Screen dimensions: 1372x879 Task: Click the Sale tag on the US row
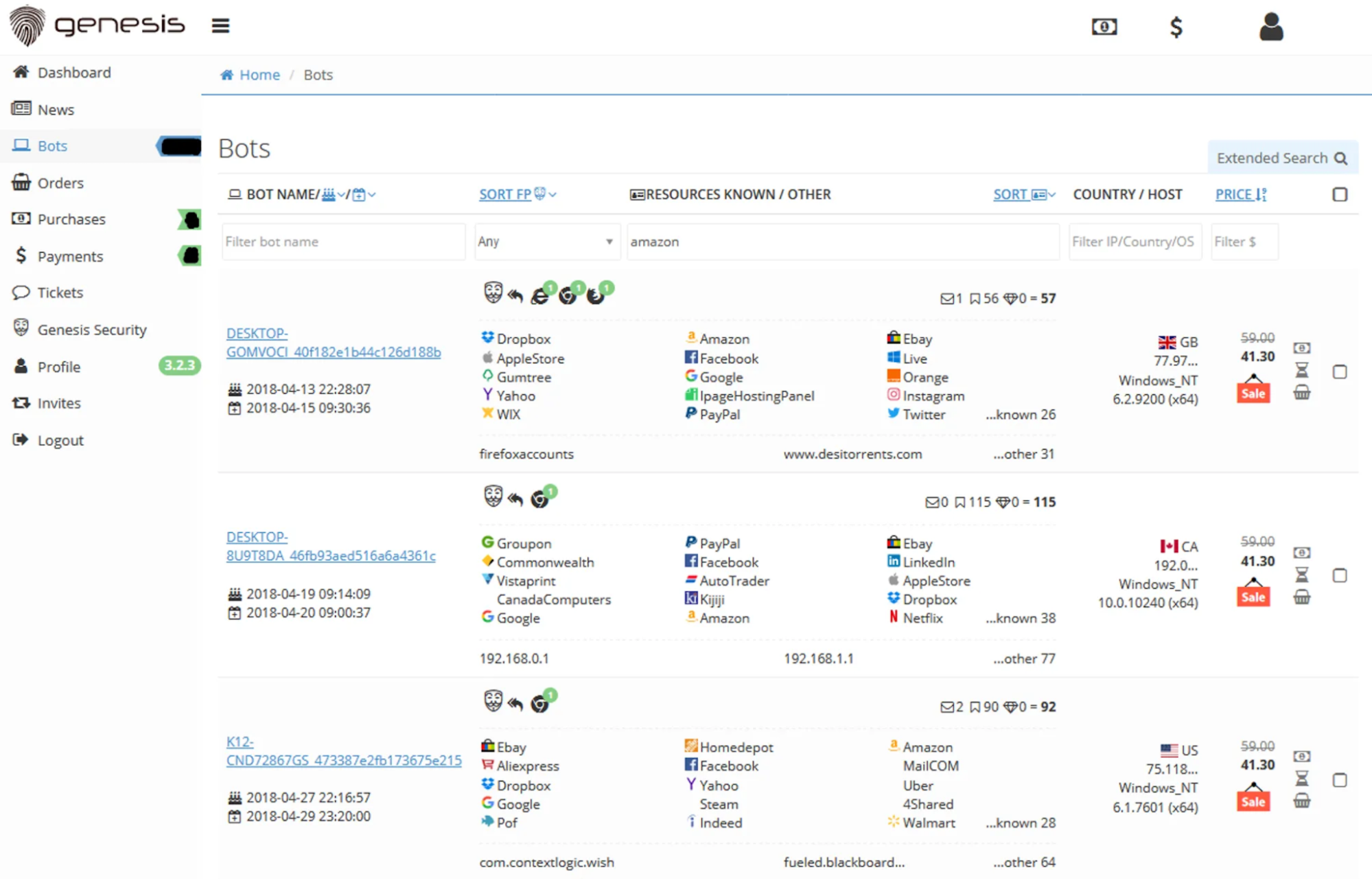click(x=1253, y=801)
